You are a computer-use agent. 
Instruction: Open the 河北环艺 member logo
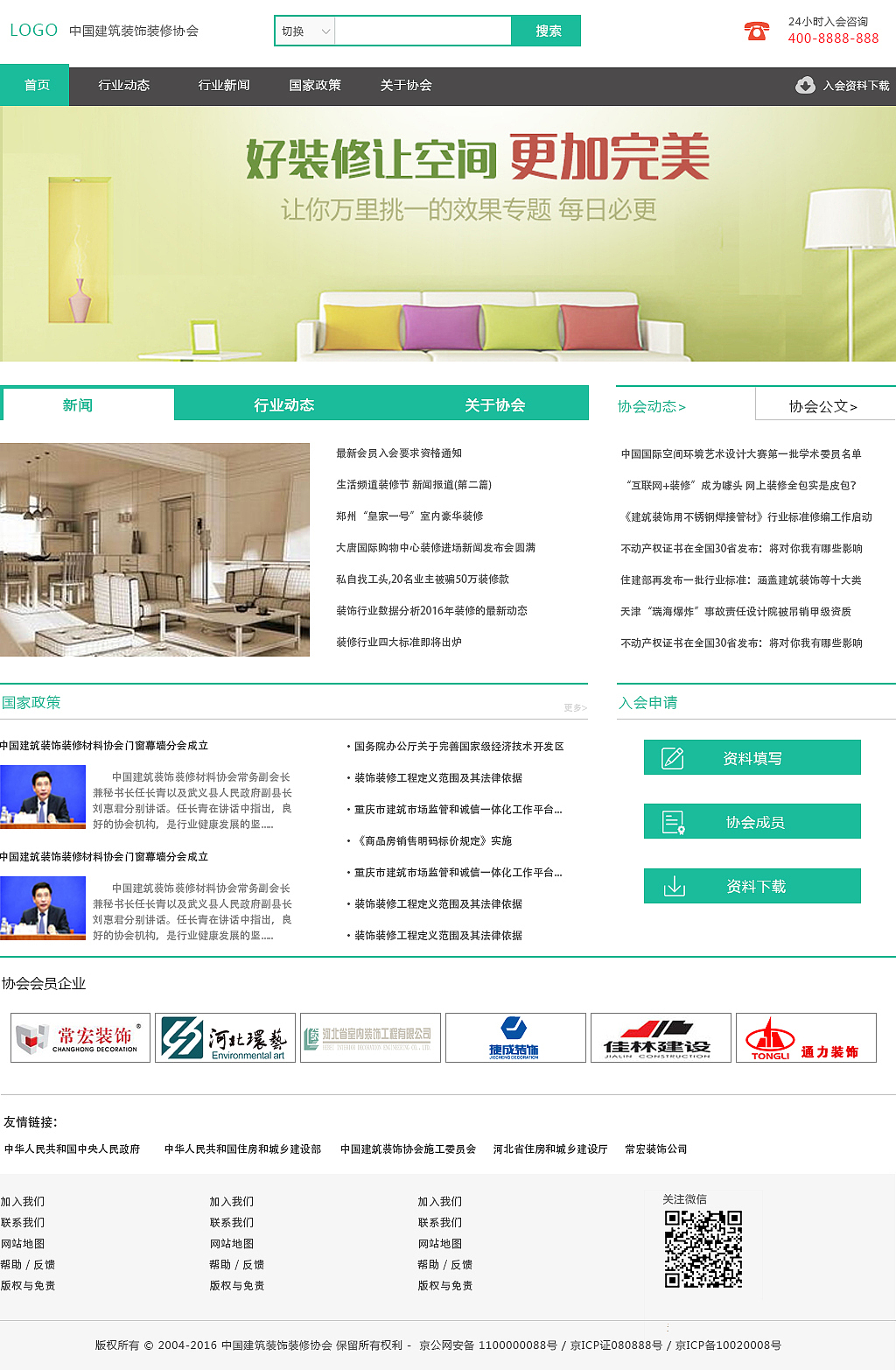(225, 1037)
